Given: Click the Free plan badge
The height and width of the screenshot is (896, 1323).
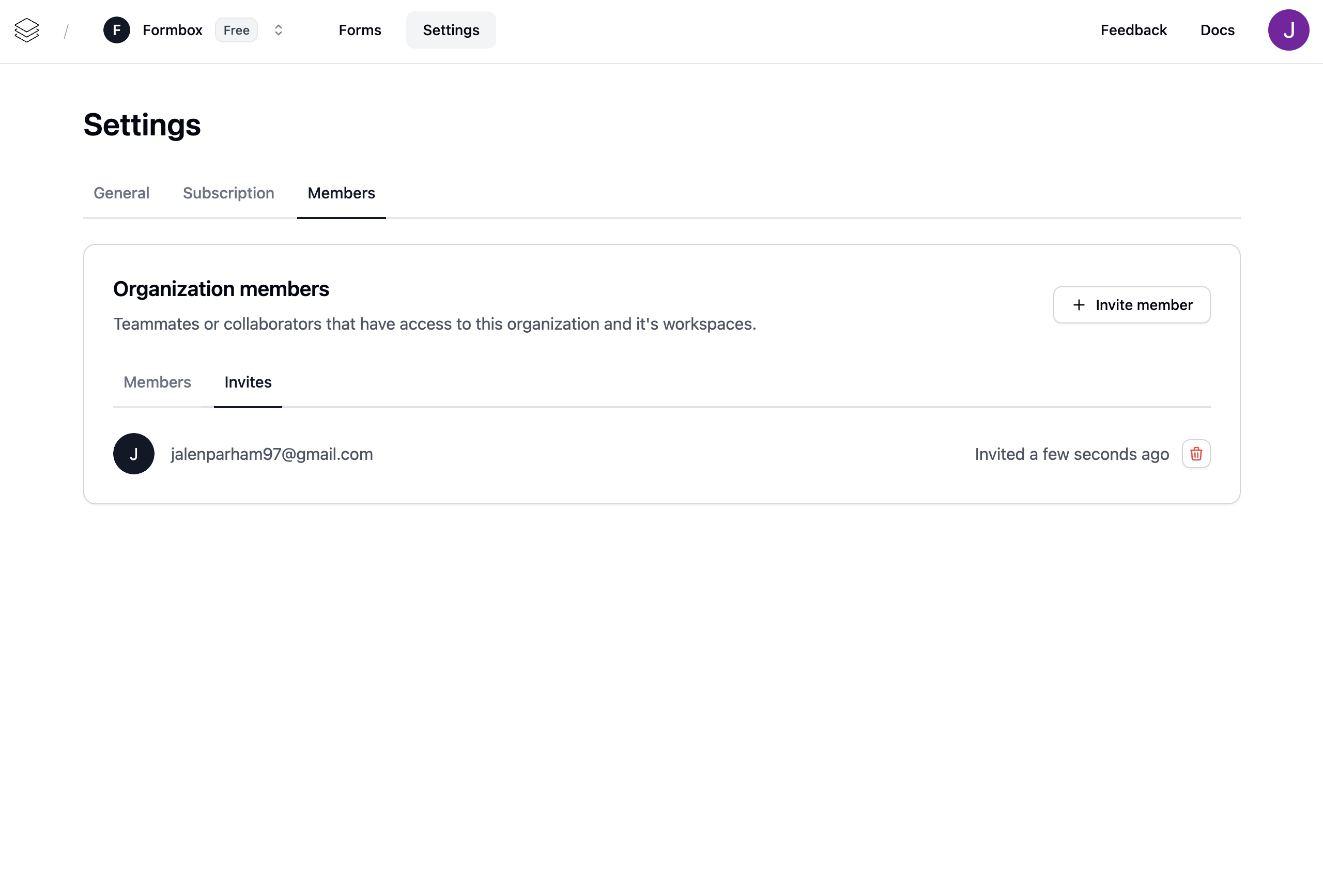Looking at the screenshot, I should [x=236, y=30].
